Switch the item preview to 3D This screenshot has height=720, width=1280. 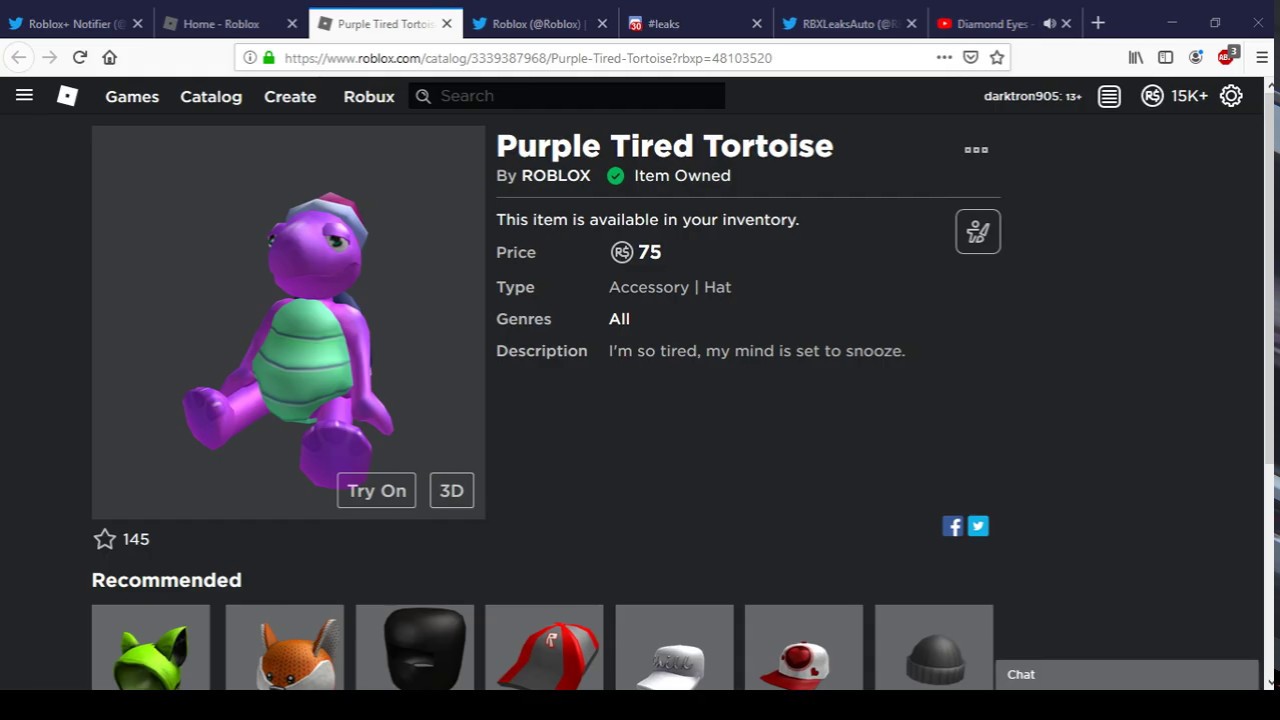pos(452,491)
